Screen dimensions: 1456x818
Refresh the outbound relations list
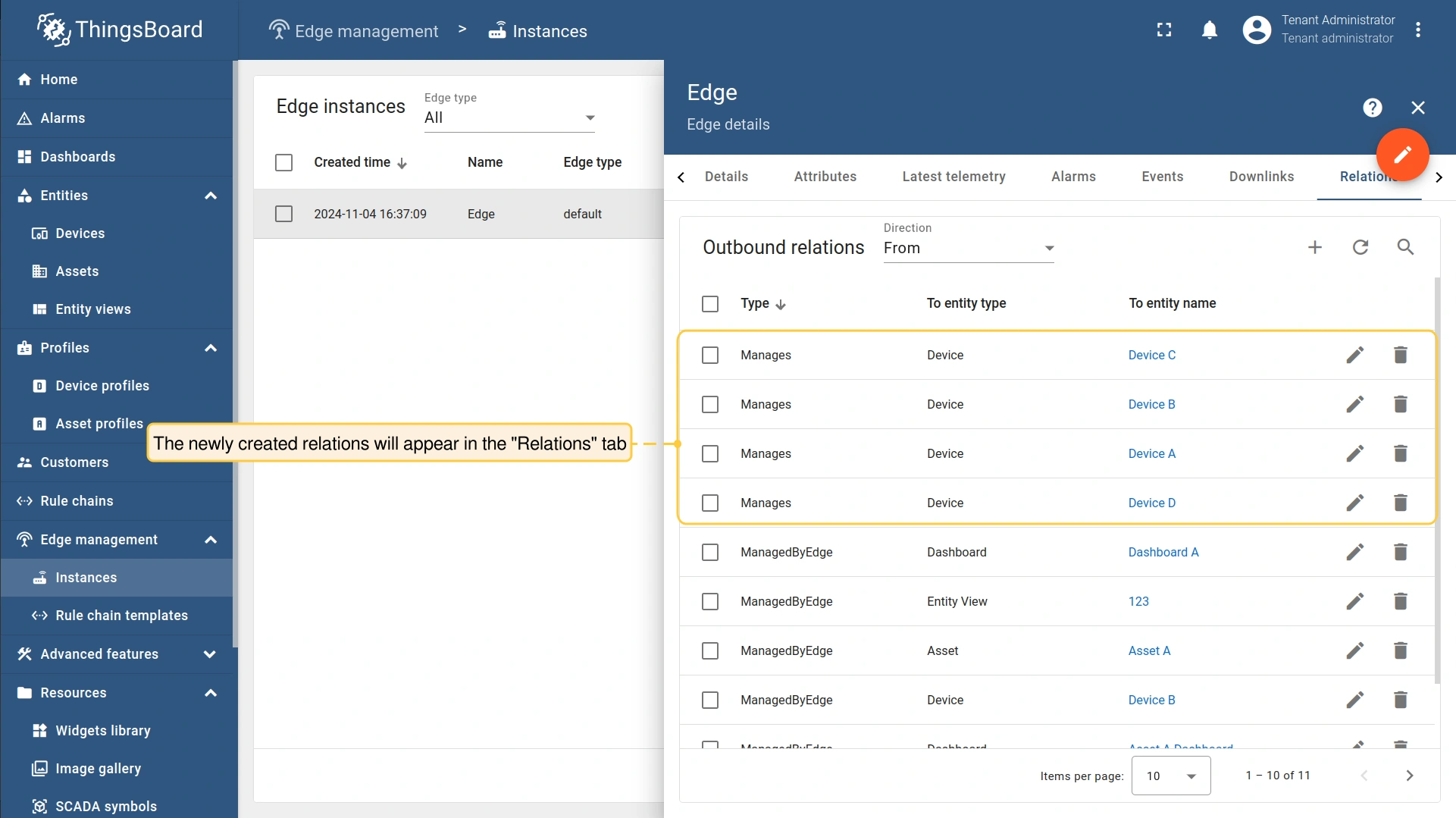pos(1360,247)
